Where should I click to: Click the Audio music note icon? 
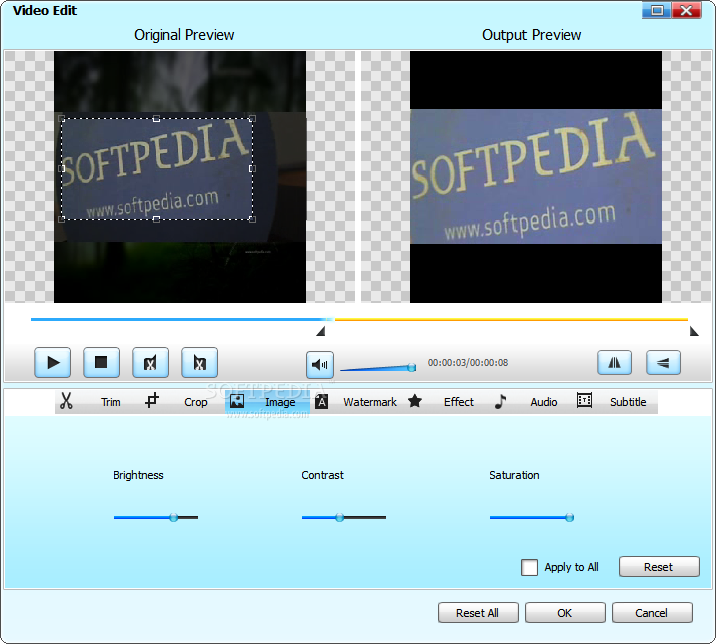pos(500,401)
